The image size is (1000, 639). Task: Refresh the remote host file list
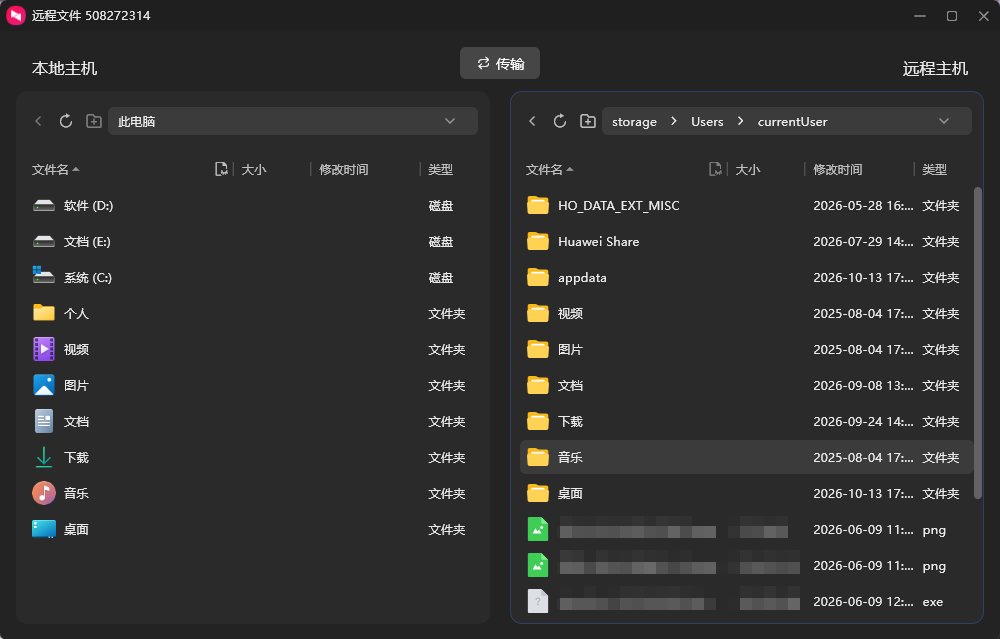[560, 121]
